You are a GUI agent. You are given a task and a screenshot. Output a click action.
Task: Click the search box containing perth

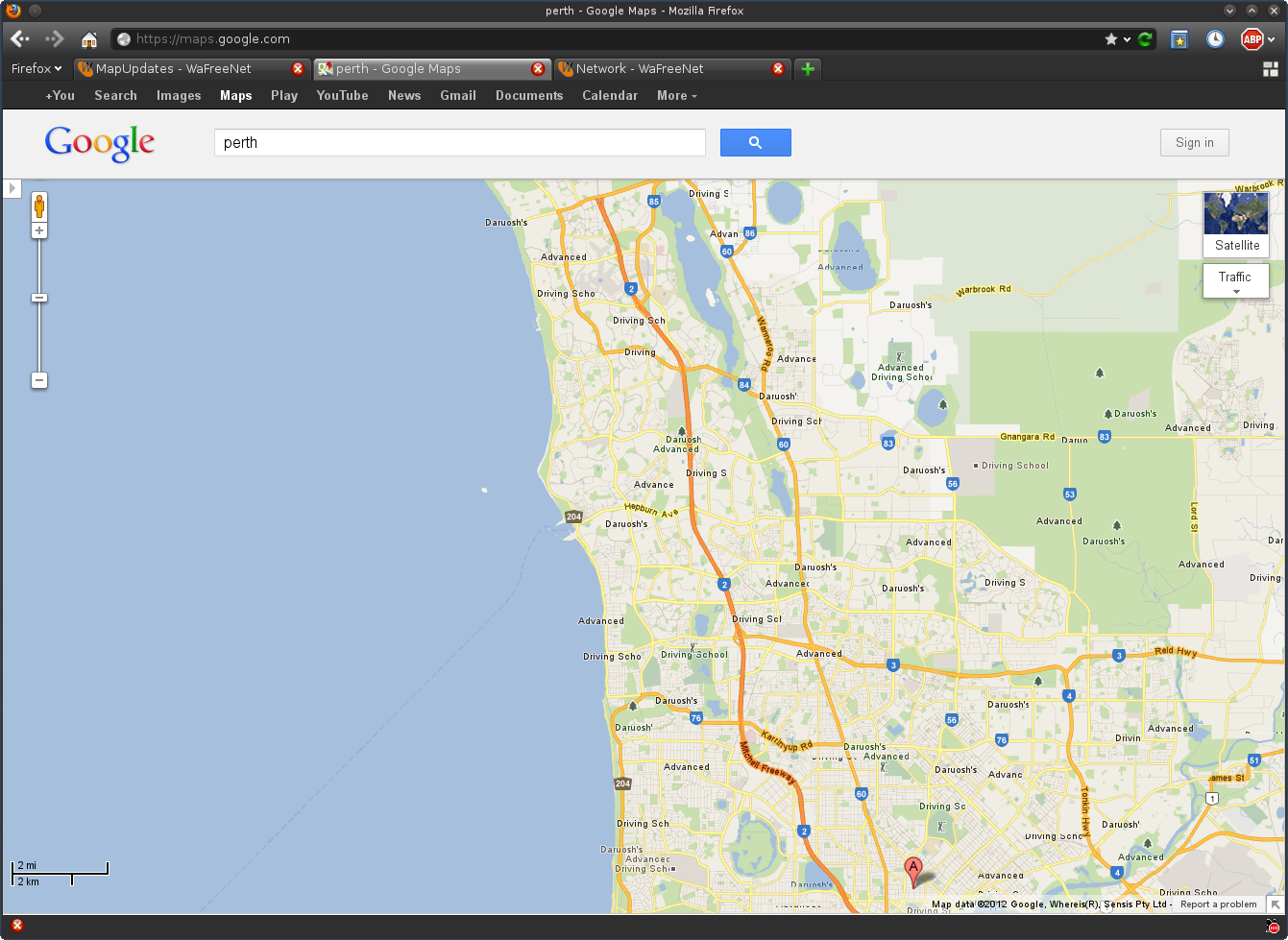459,142
